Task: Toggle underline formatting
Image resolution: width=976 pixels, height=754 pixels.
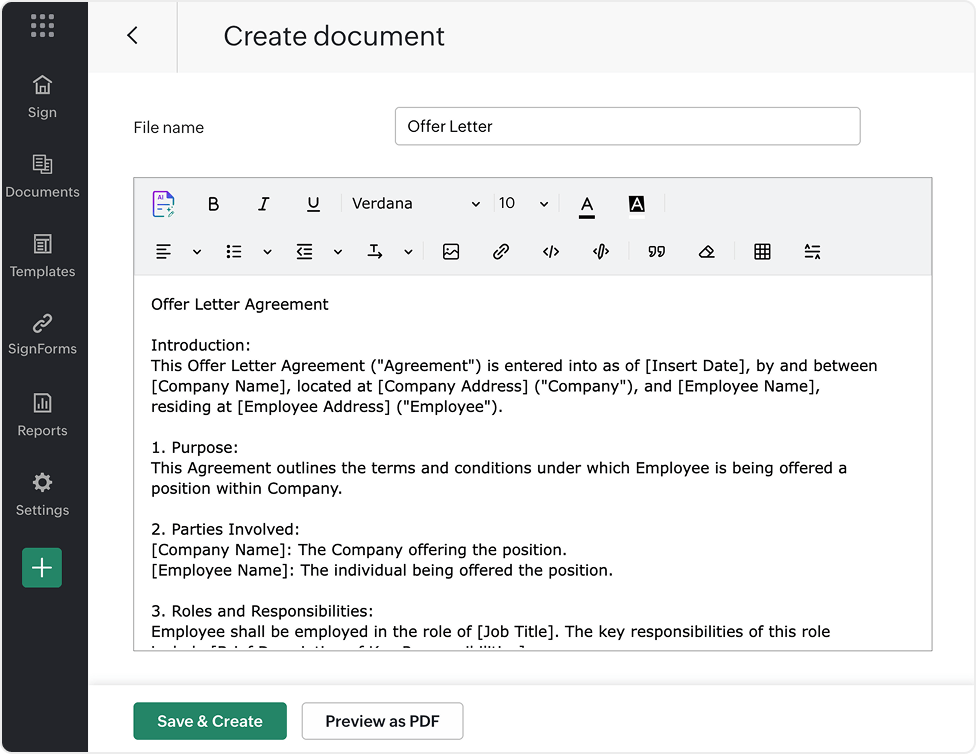Action: [x=313, y=203]
